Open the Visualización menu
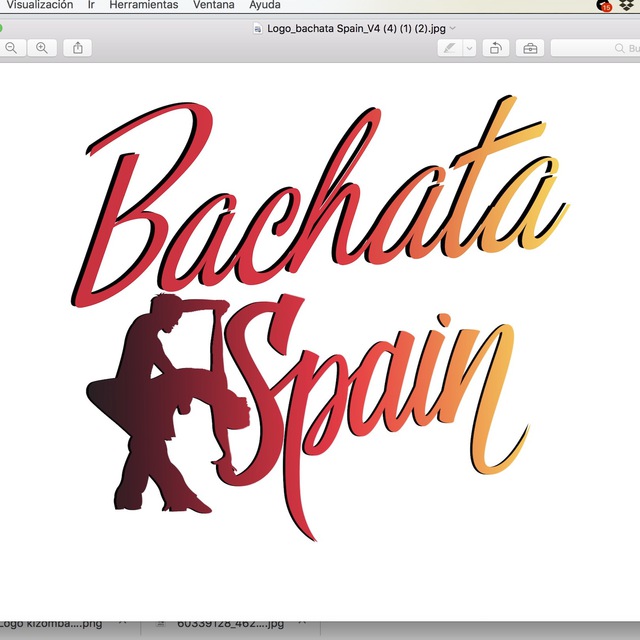 click(40, 5)
